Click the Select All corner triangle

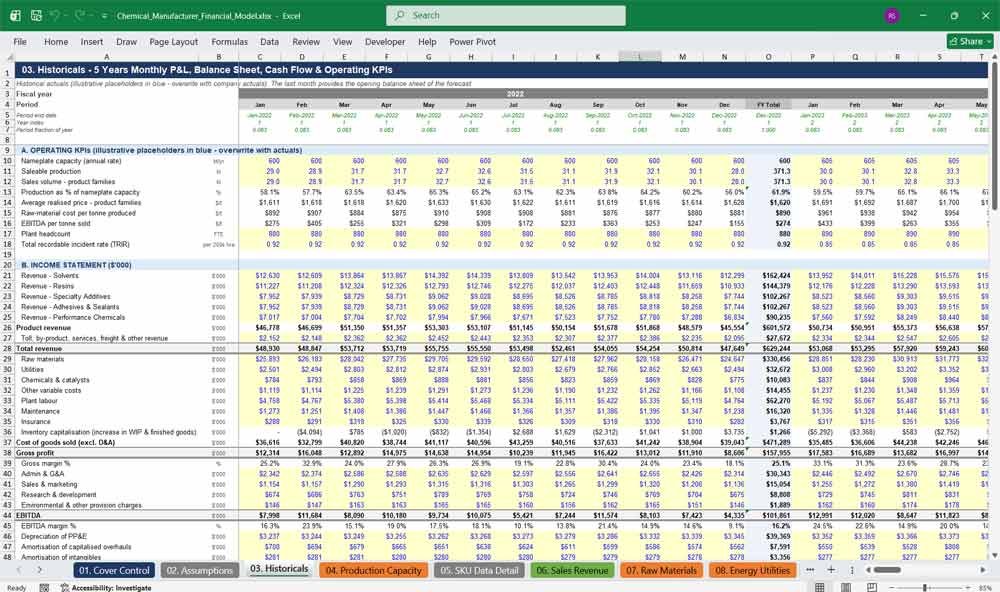[8, 57]
